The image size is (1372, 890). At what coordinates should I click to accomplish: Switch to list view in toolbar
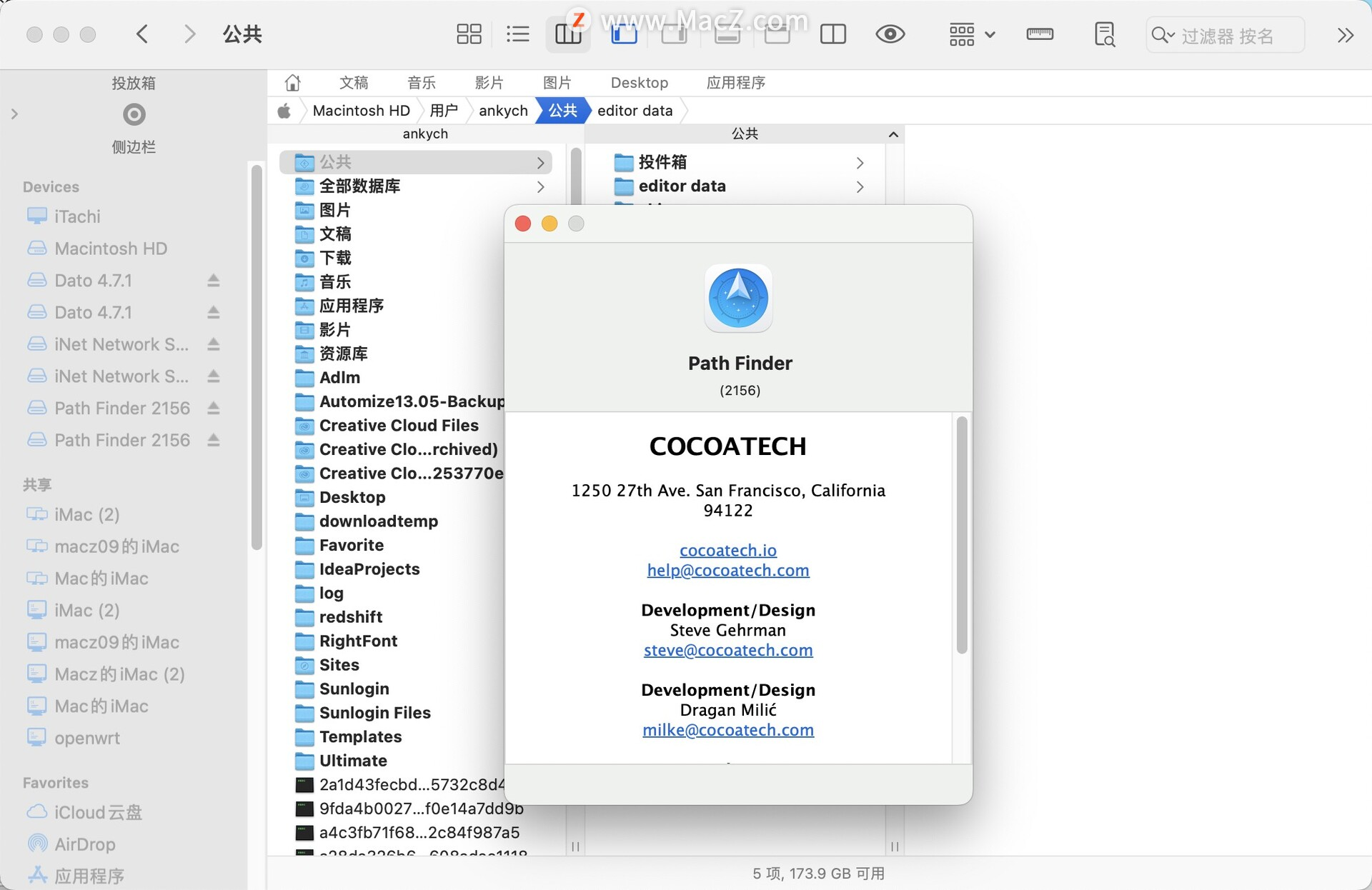(x=517, y=34)
